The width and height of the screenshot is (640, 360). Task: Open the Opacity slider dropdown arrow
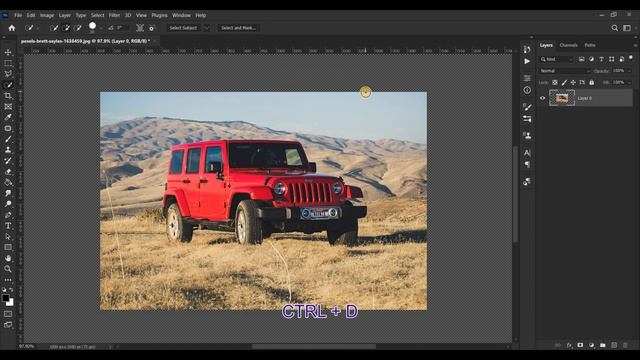pyautogui.click(x=629, y=71)
